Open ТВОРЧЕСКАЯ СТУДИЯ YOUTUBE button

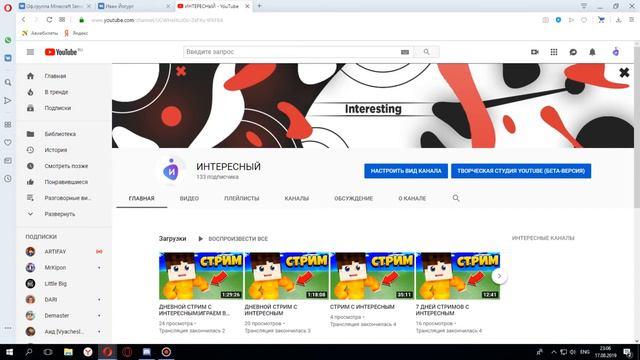521,171
